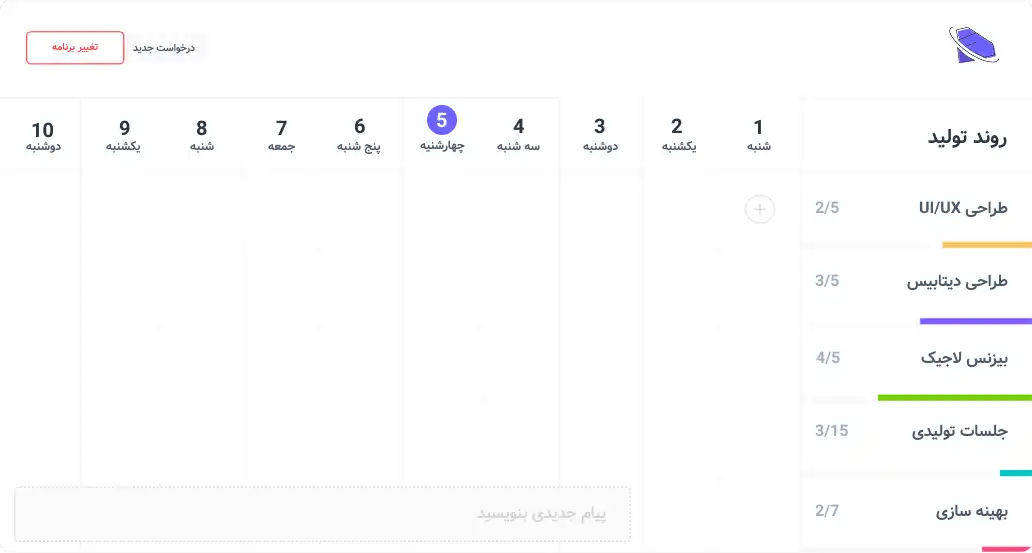Click the green بیزنس لاجیک progress bar

tap(954, 397)
